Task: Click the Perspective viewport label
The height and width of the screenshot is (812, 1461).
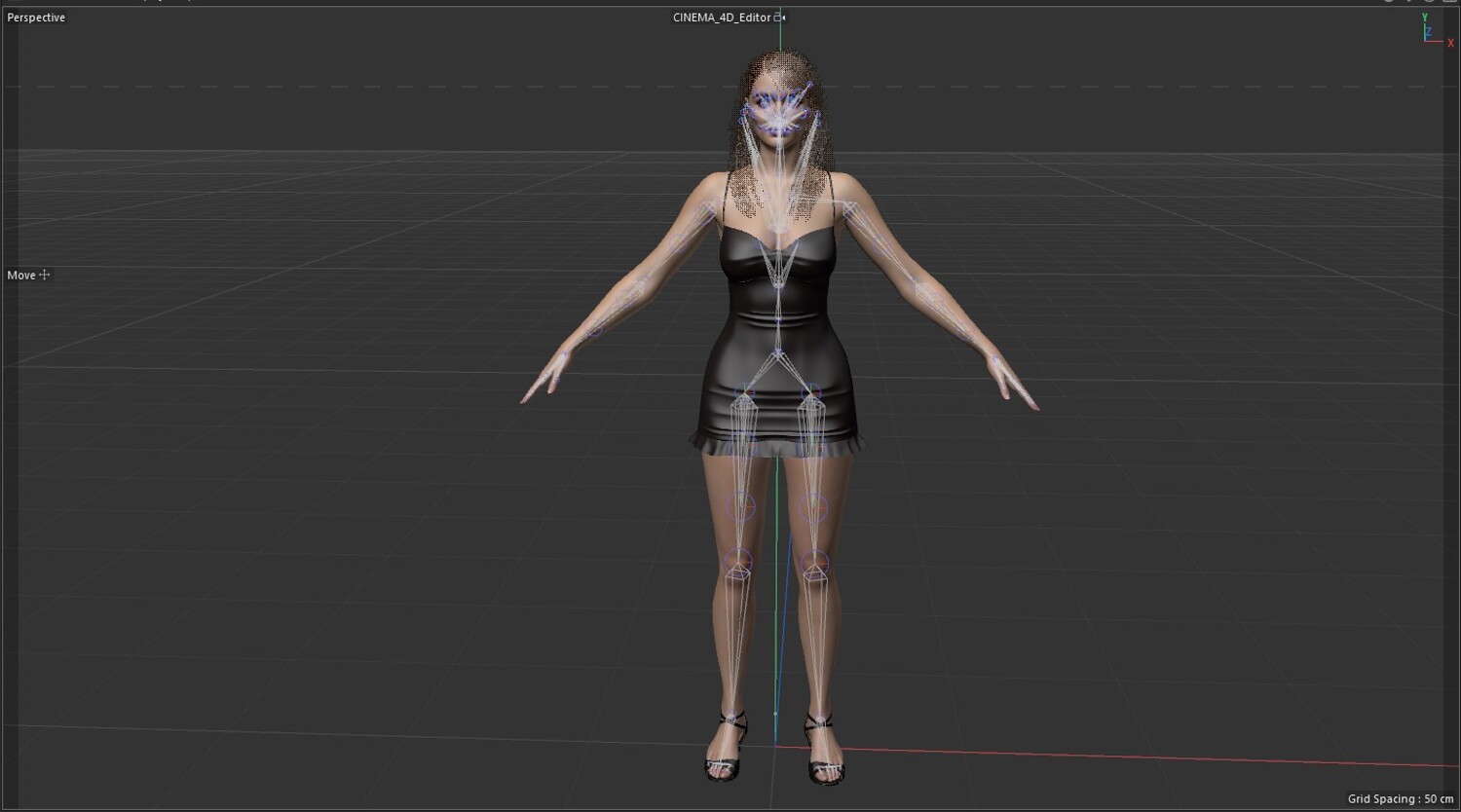Action: coord(36,18)
